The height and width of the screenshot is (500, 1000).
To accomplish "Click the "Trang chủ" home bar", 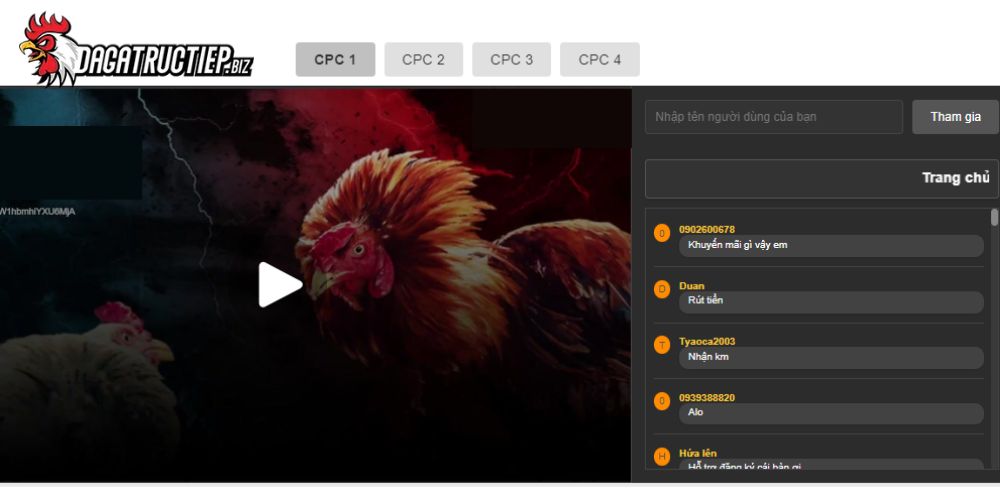I will [820, 178].
